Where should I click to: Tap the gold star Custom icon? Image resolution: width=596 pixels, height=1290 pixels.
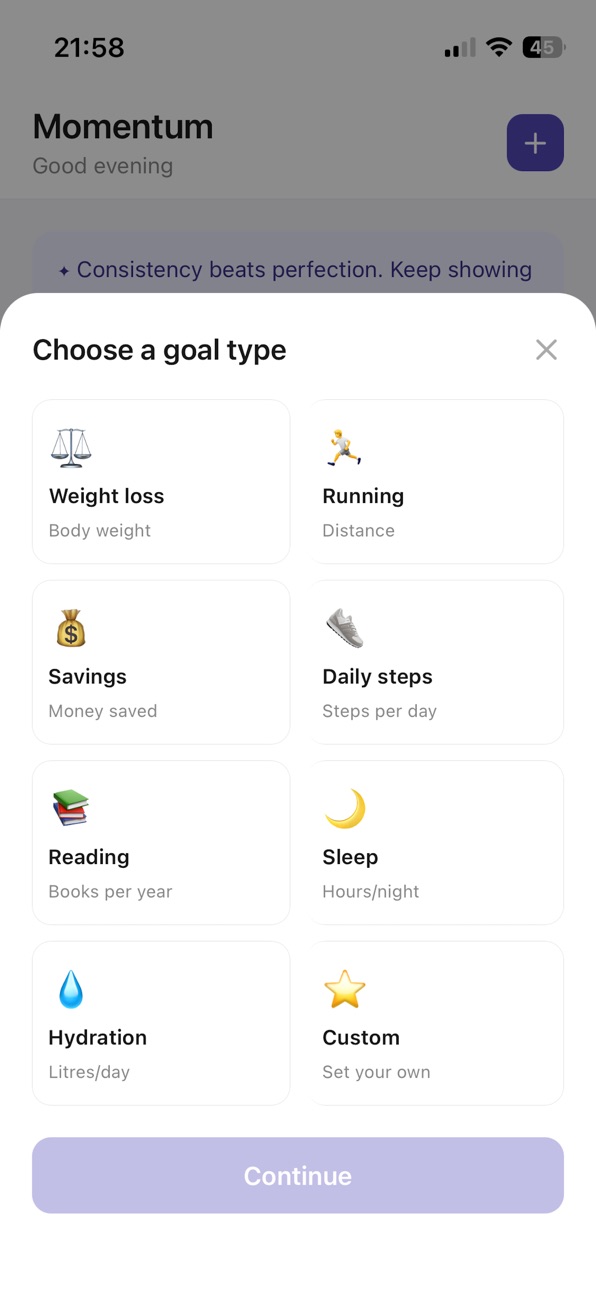[345, 989]
